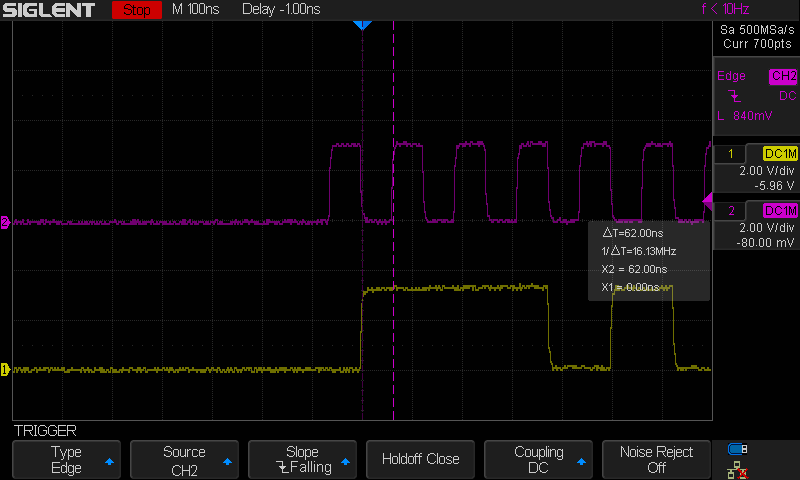The width and height of the screenshot is (800, 480).
Task: Select the channel 2 magenta settings box
Action: (757, 226)
